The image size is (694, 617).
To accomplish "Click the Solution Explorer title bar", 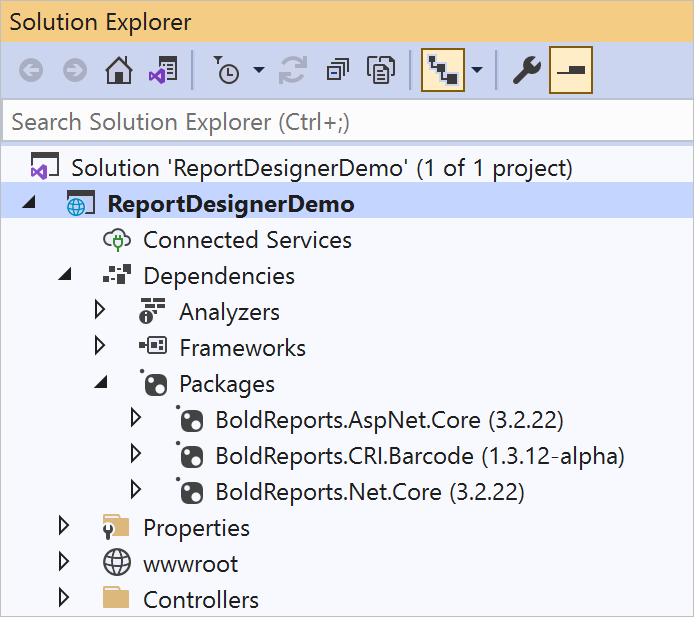I will (x=347, y=21).
